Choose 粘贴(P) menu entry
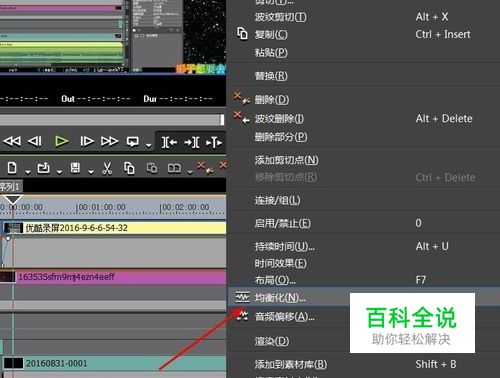 pos(363,52)
